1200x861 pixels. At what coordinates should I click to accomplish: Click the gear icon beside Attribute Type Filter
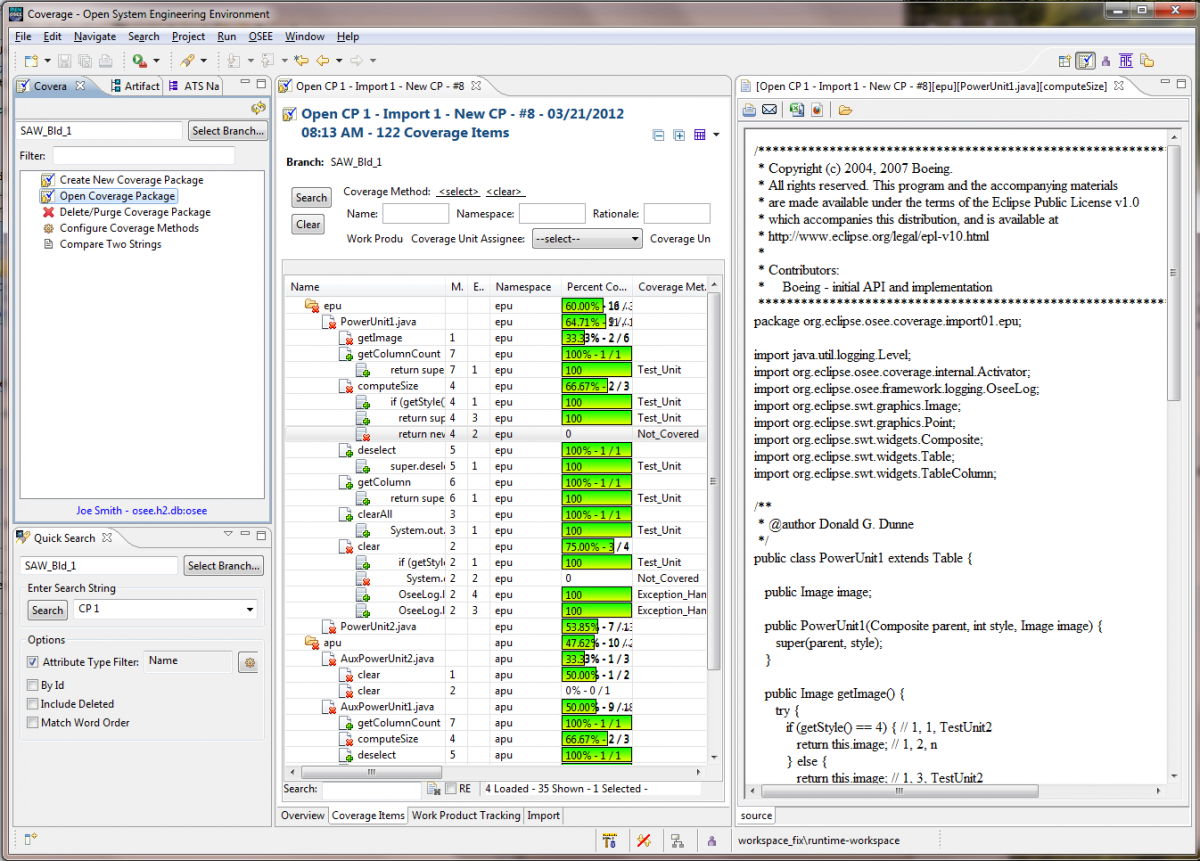249,663
